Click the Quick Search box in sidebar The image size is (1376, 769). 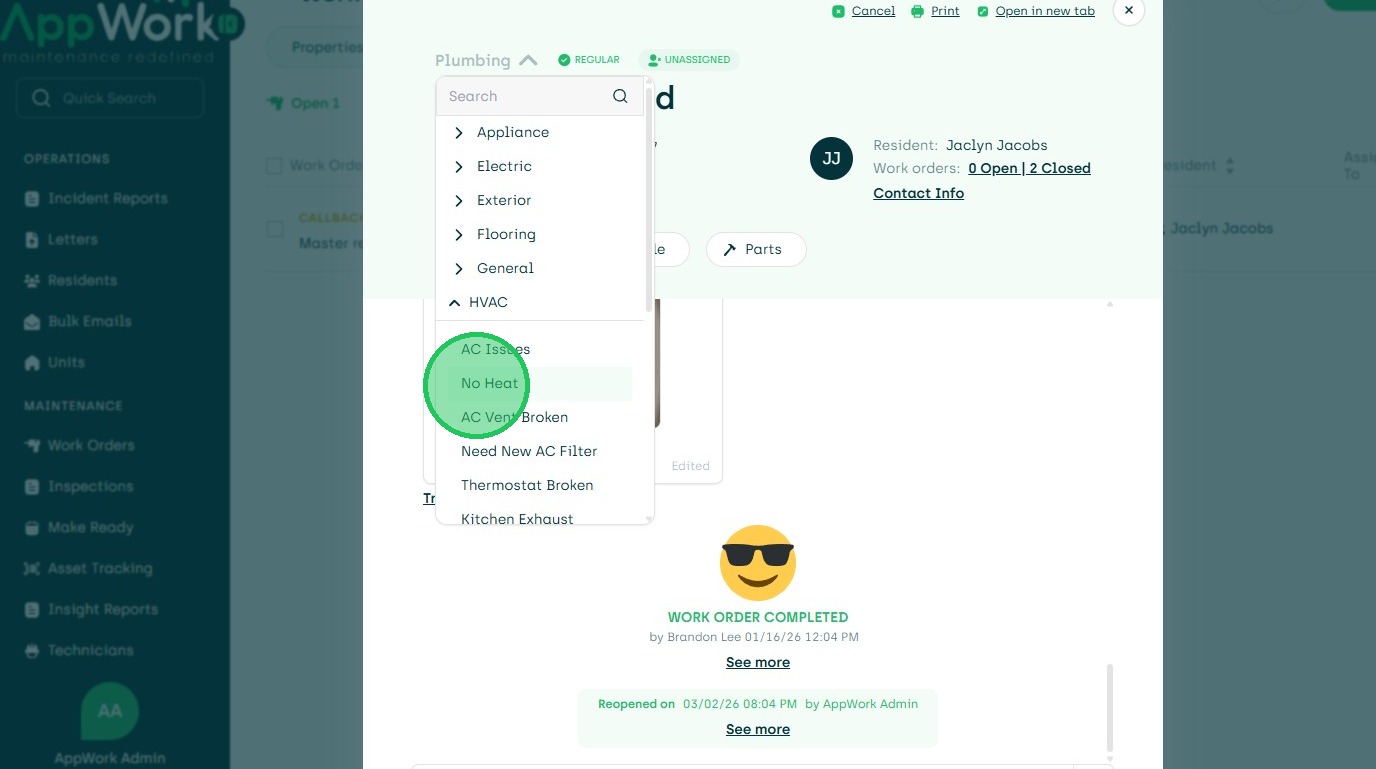[110, 98]
